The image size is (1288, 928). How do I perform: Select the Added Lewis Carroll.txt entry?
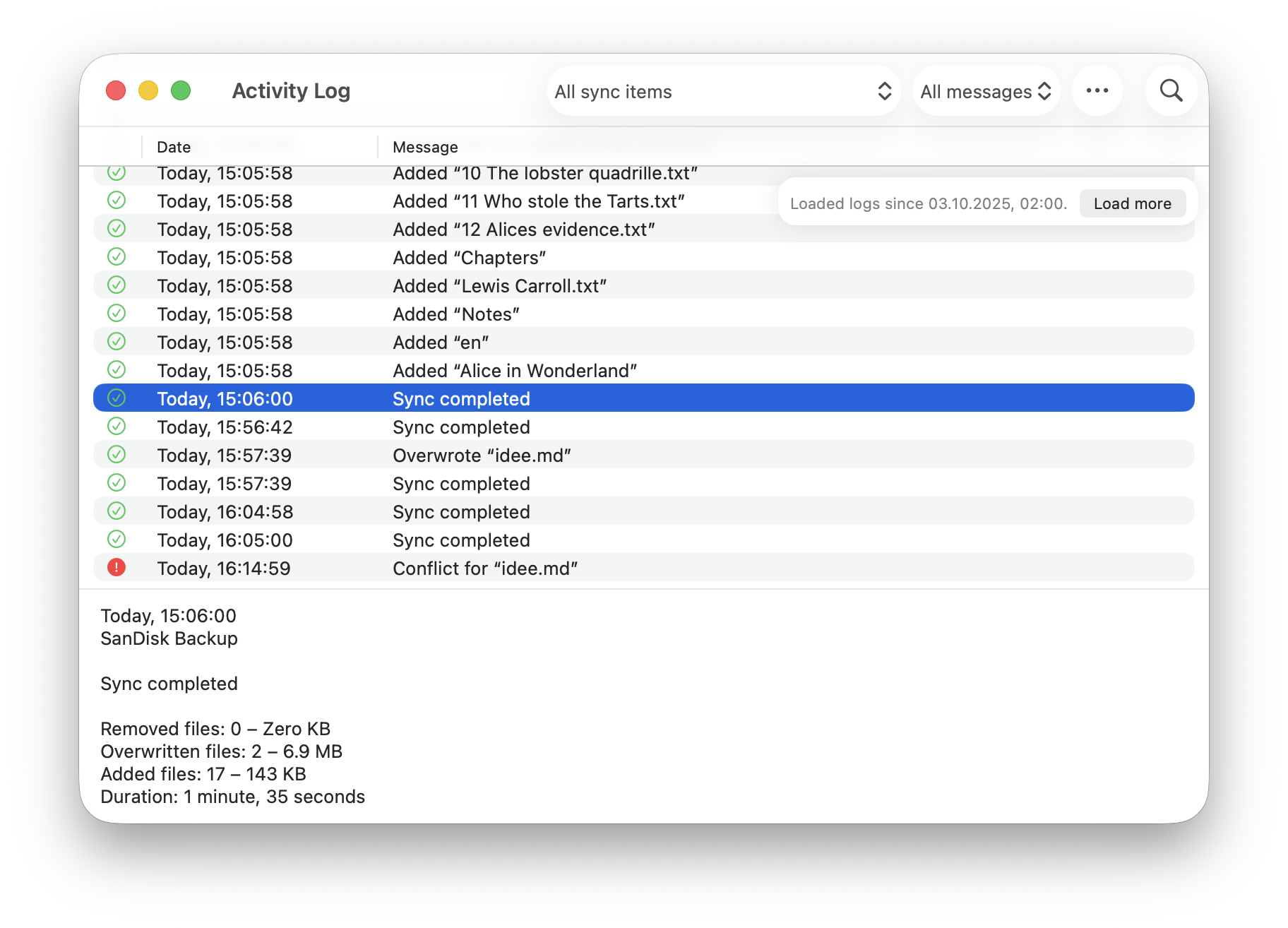[x=499, y=286]
